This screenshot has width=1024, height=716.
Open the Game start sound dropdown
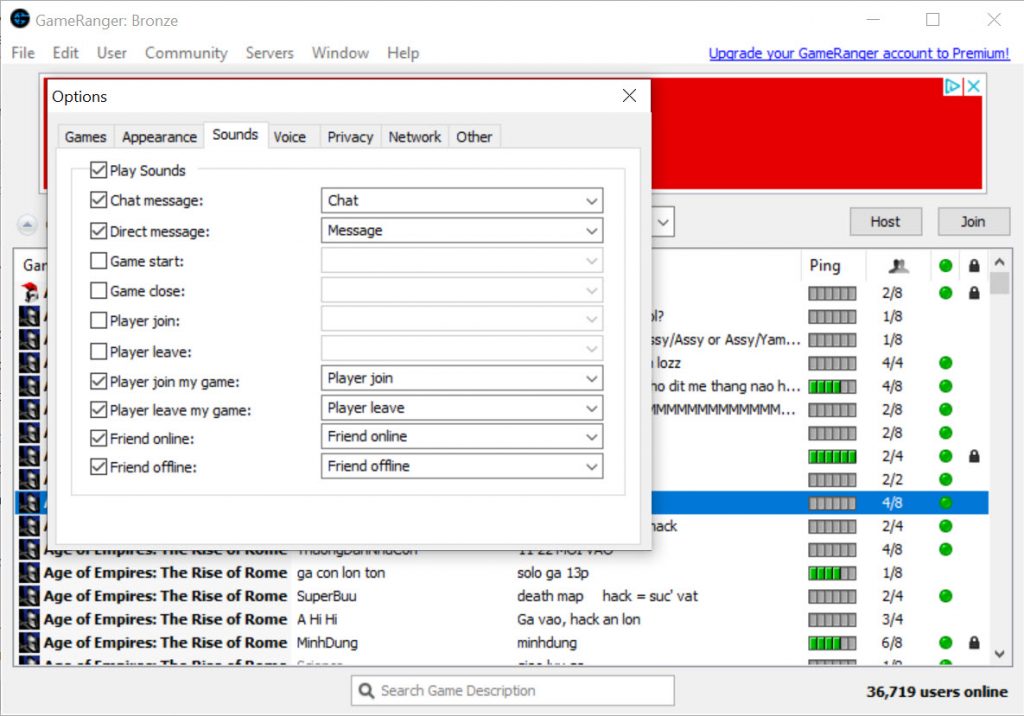(x=462, y=261)
